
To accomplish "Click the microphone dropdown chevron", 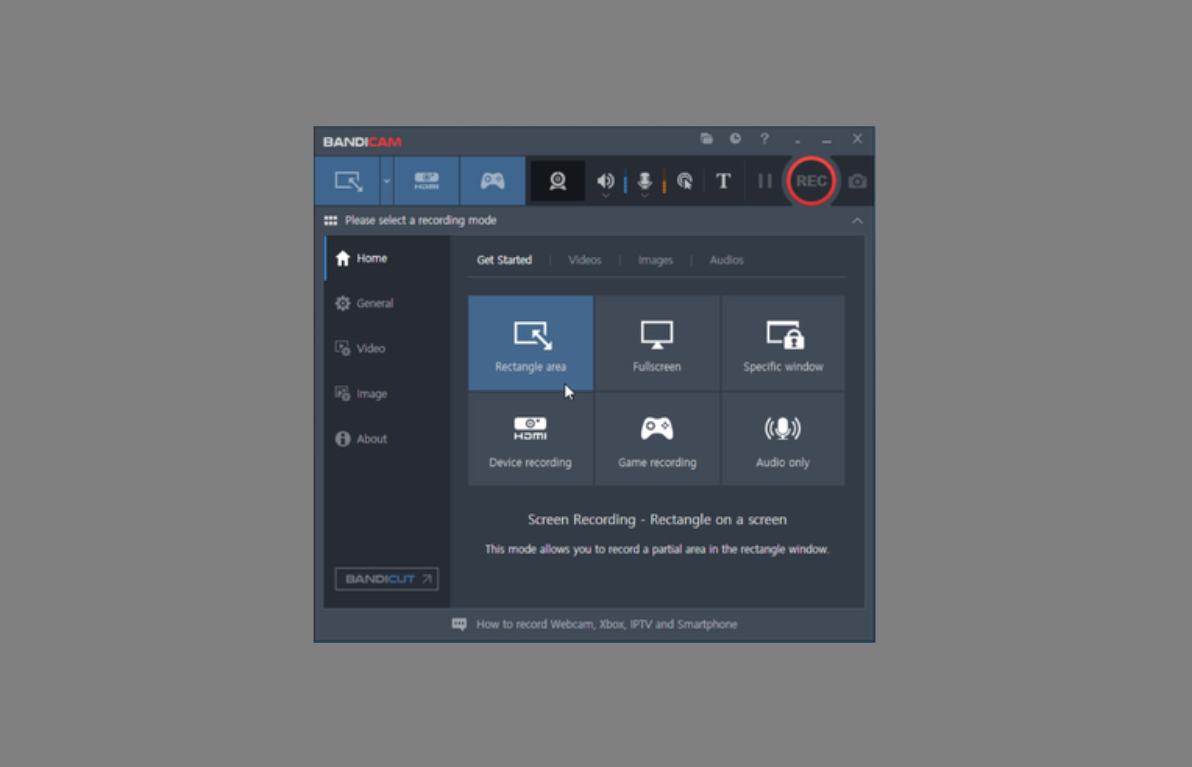I will (x=645, y=196).
